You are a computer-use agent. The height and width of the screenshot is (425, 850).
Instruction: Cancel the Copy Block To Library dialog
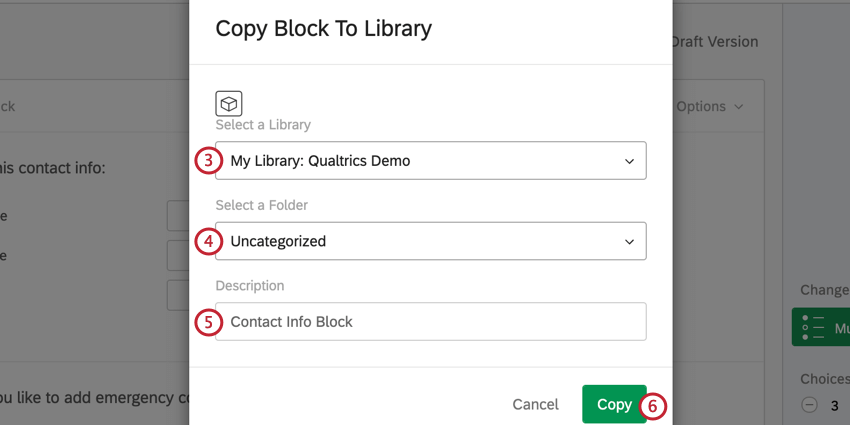click(x=535, y=404)
